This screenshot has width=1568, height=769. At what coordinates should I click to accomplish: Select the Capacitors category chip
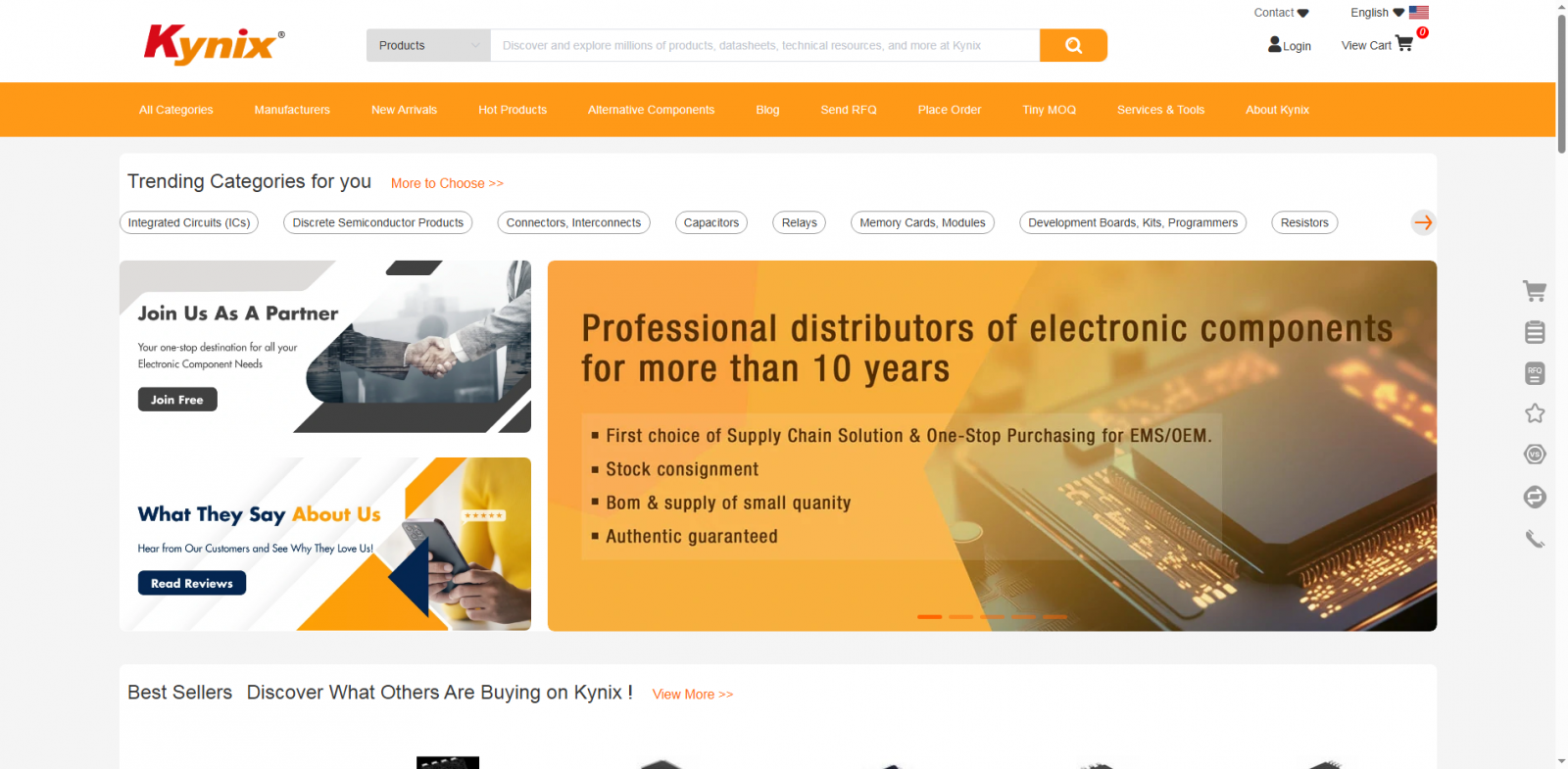pyautogui.click(x=711, y=222)
